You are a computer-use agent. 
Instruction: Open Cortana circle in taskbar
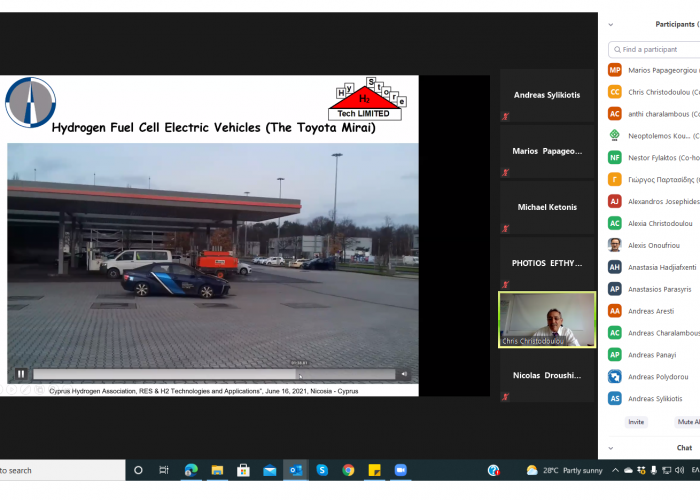click(138, 470)
